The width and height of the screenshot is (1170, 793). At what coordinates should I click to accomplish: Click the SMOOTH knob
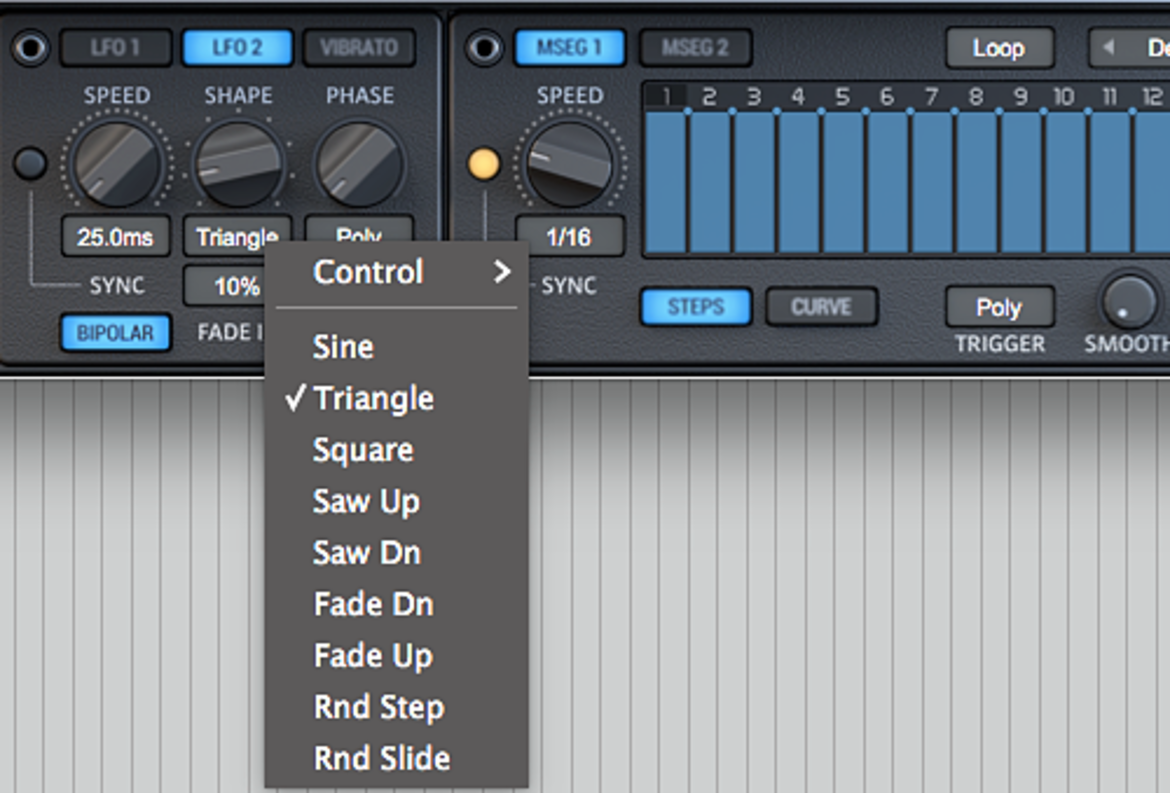point(1128,302)
